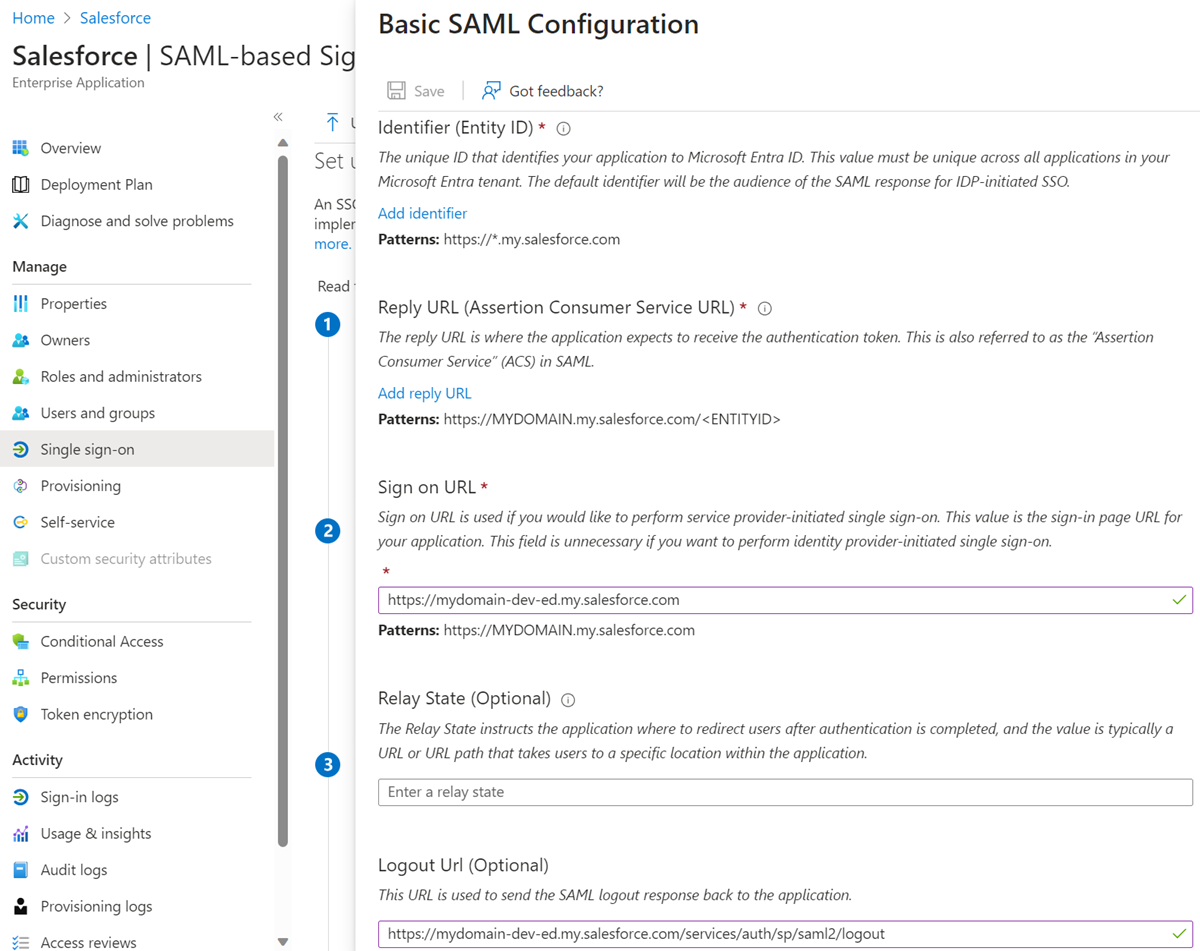The width and height of the screenshot is (1200, 951).
Task: Open Diagnose and solve problems
Action: tap(137, 221)
